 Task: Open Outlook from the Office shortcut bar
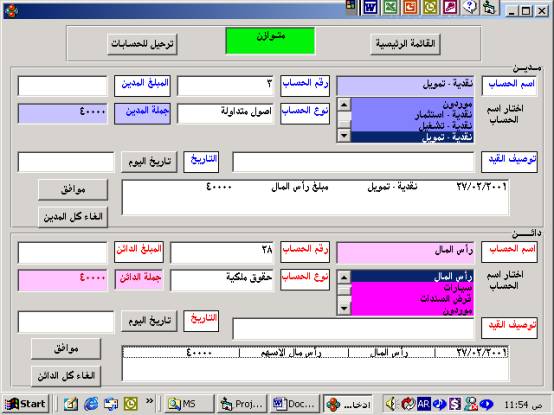click(x=430, y=7)
